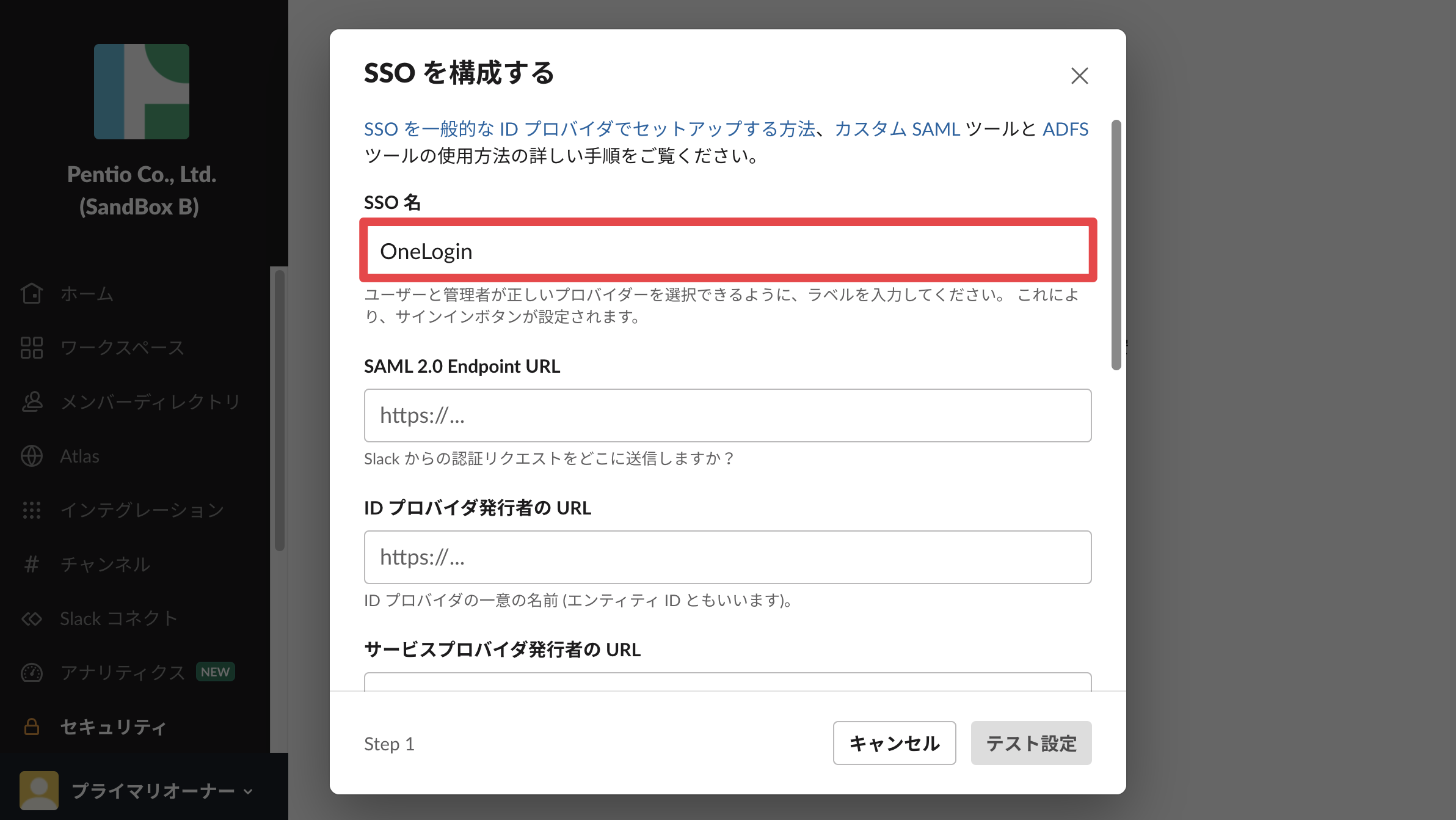The image size is (1456, 820).
Task: Open the SSO ID provider setup guide link
Action: (589, 129)
